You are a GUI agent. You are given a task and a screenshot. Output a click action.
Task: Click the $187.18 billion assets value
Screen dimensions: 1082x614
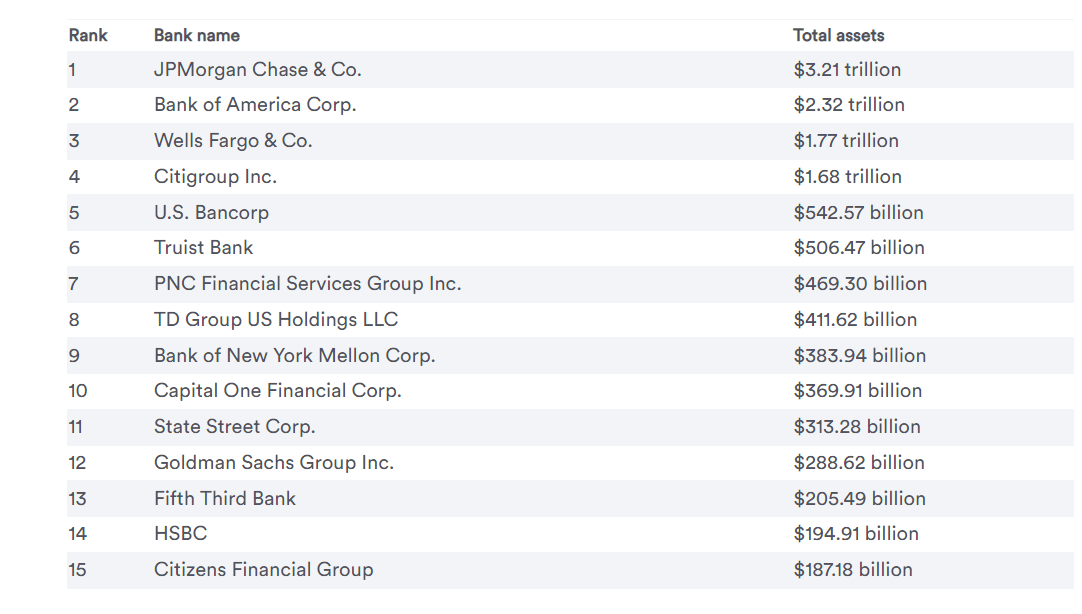point(853,570)
